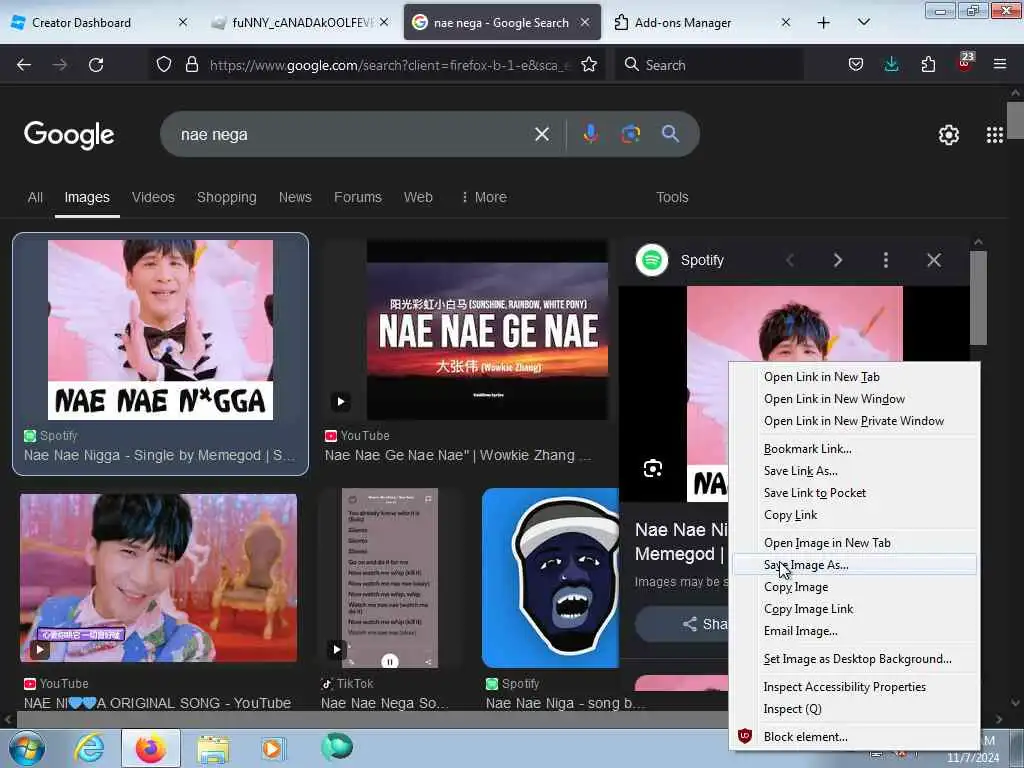The image size is (1024, 768).
Task: Open the Extensions puzzle icon
Action: 928,64
